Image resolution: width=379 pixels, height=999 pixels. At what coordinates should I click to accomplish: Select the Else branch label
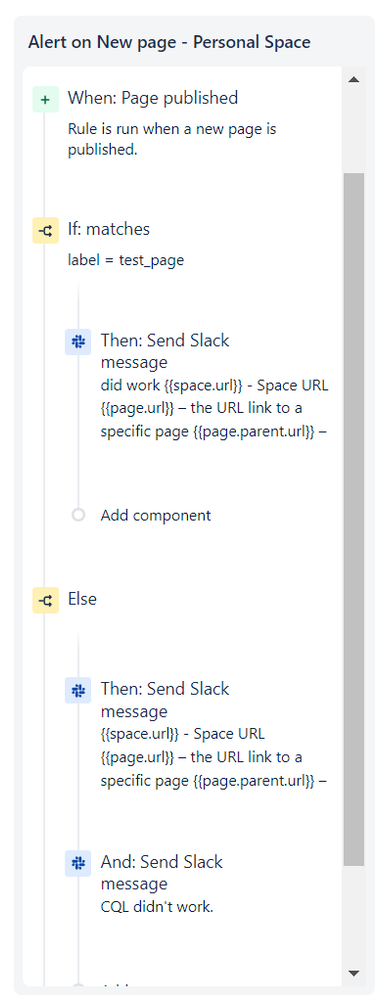(82, 599)
